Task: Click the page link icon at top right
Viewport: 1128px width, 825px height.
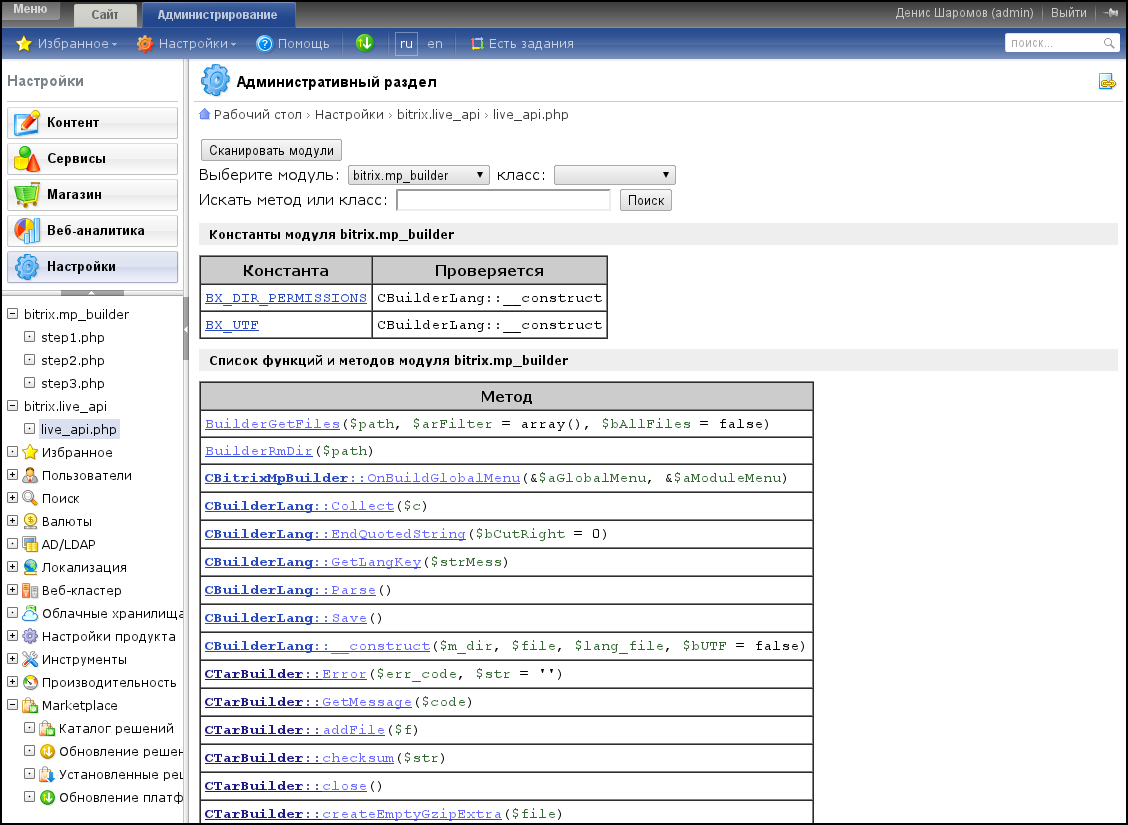Action: (1107, 82)
